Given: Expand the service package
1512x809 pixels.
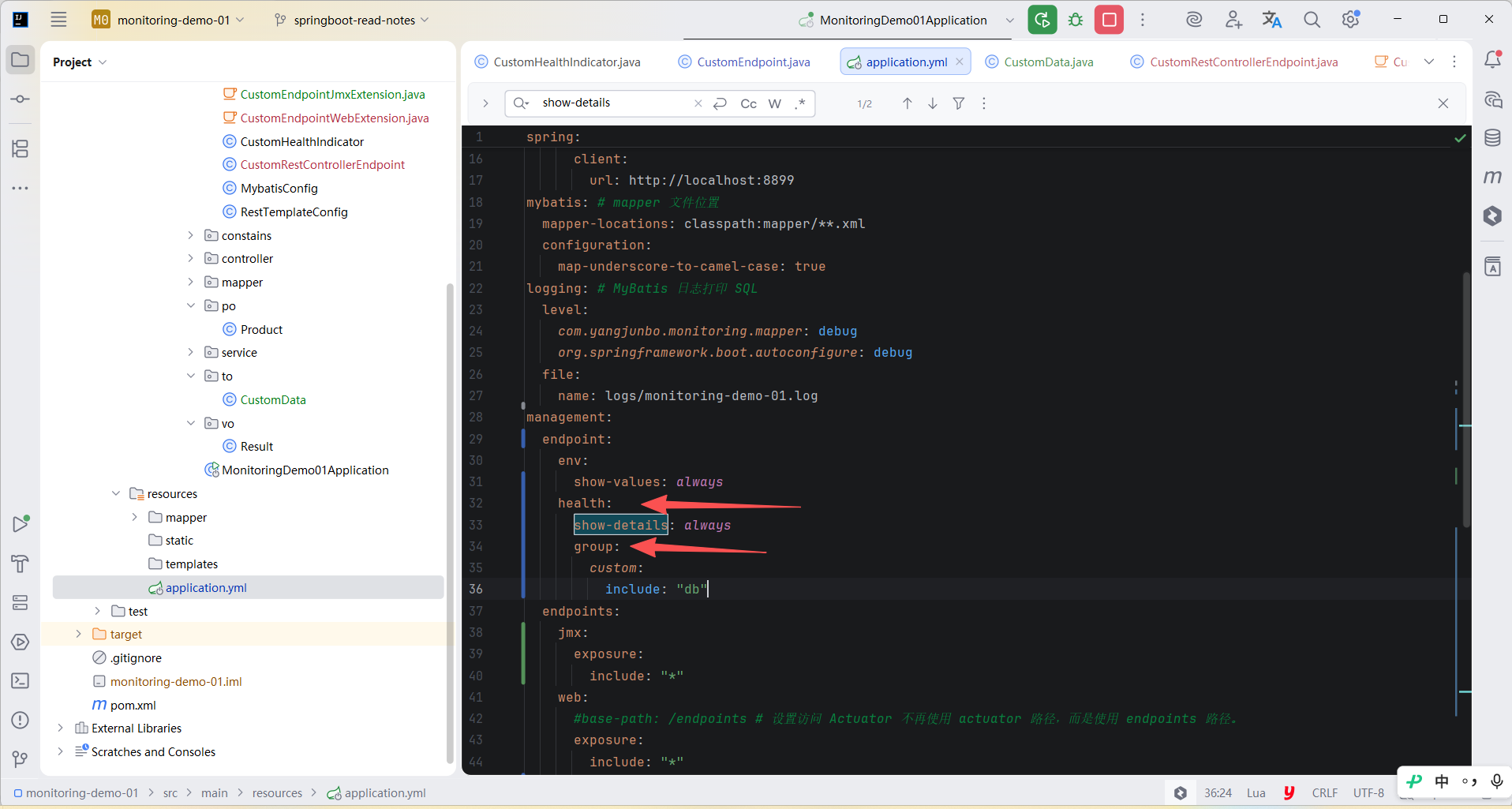Looking at the screenshot, I should 190,352.
